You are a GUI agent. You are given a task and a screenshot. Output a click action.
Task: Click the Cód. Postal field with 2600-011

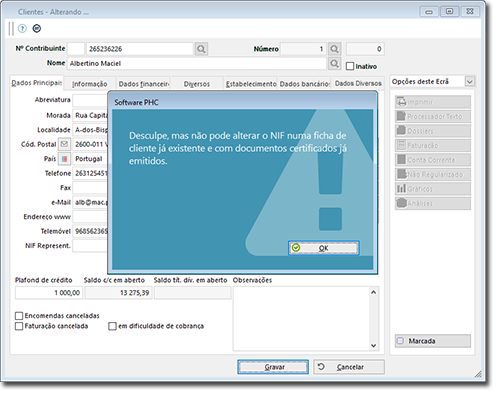(x=90, y=144)
